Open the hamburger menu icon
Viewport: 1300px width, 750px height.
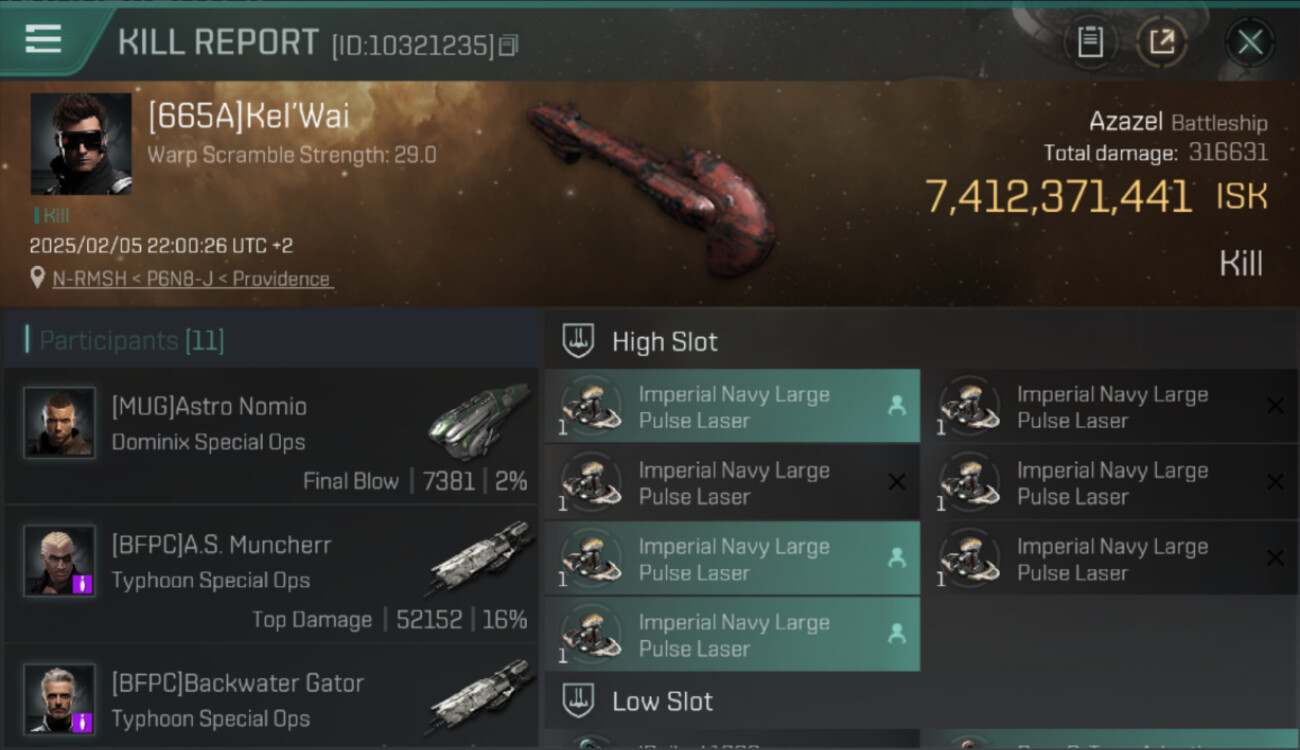[43, 40]
